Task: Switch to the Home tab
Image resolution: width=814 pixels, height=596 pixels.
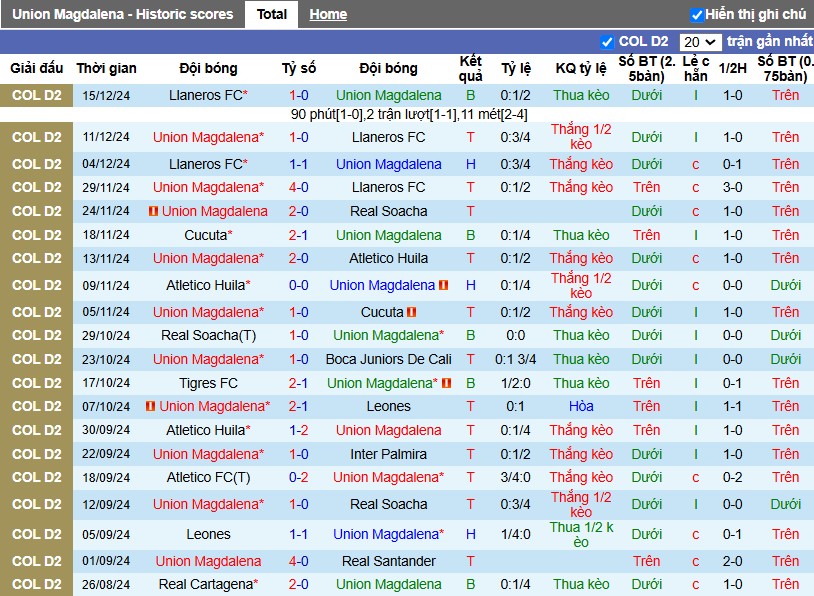Action: tap(328, 15)
